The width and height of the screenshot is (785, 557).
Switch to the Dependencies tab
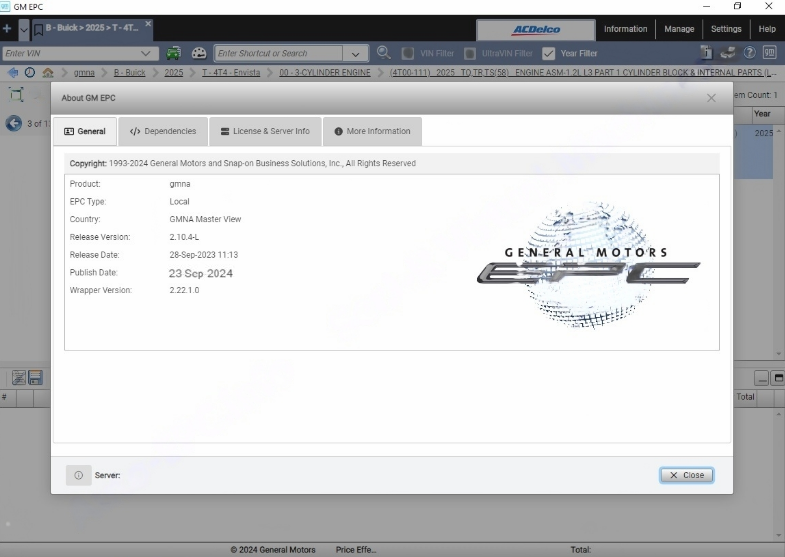(x=163, y=131)
